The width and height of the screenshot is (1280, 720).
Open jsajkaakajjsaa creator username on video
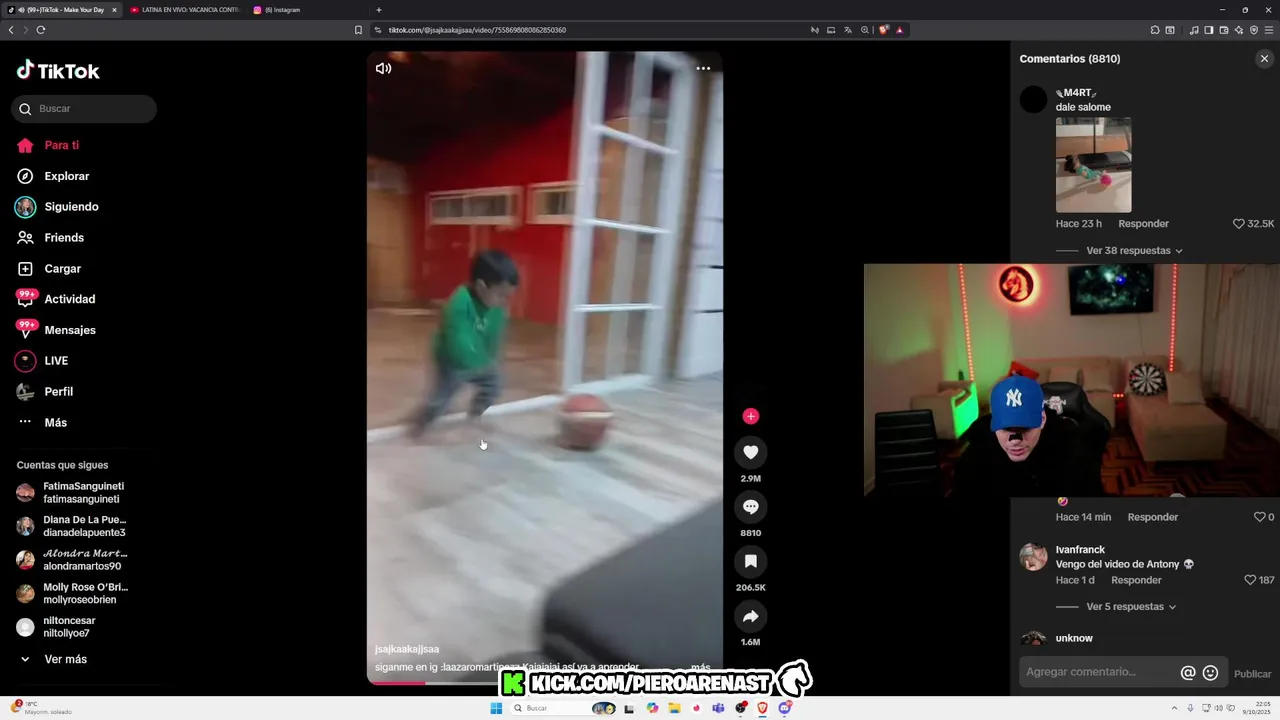[x=407, y=649]
